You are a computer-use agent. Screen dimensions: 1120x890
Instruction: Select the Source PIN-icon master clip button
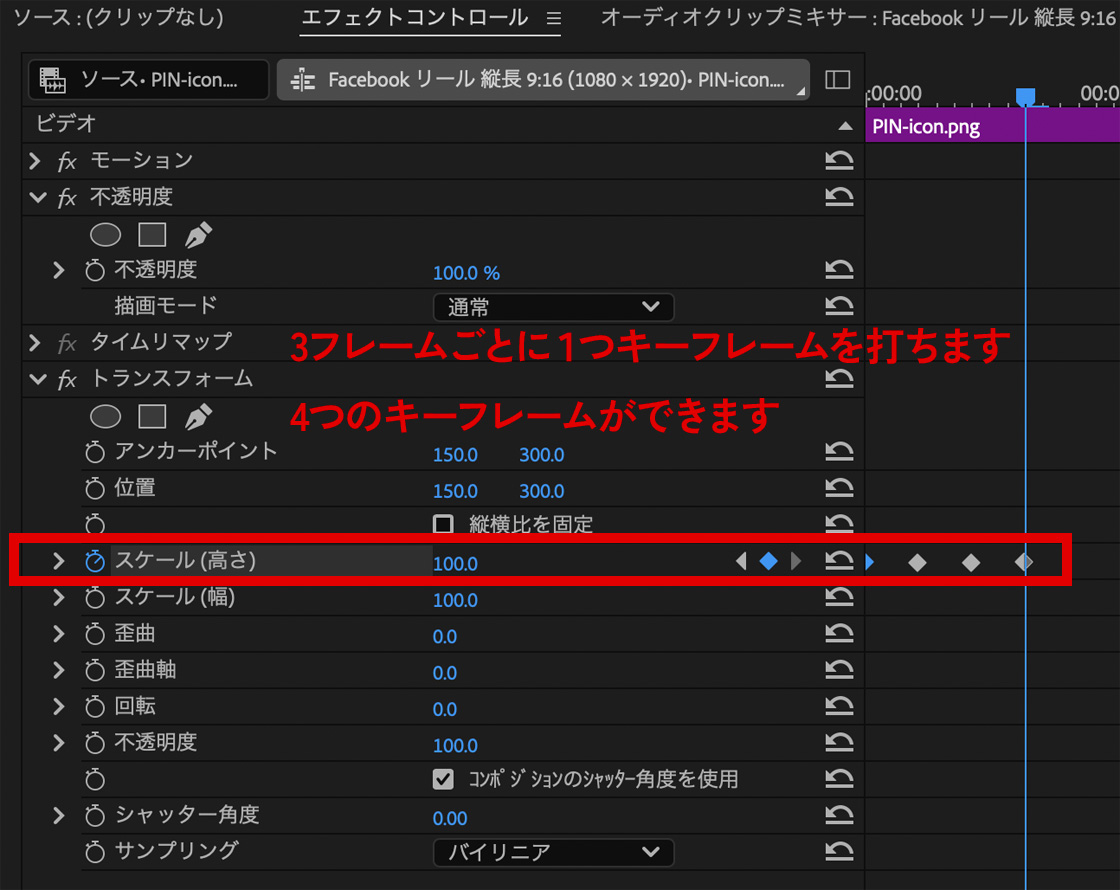click(x=149, y=80)
